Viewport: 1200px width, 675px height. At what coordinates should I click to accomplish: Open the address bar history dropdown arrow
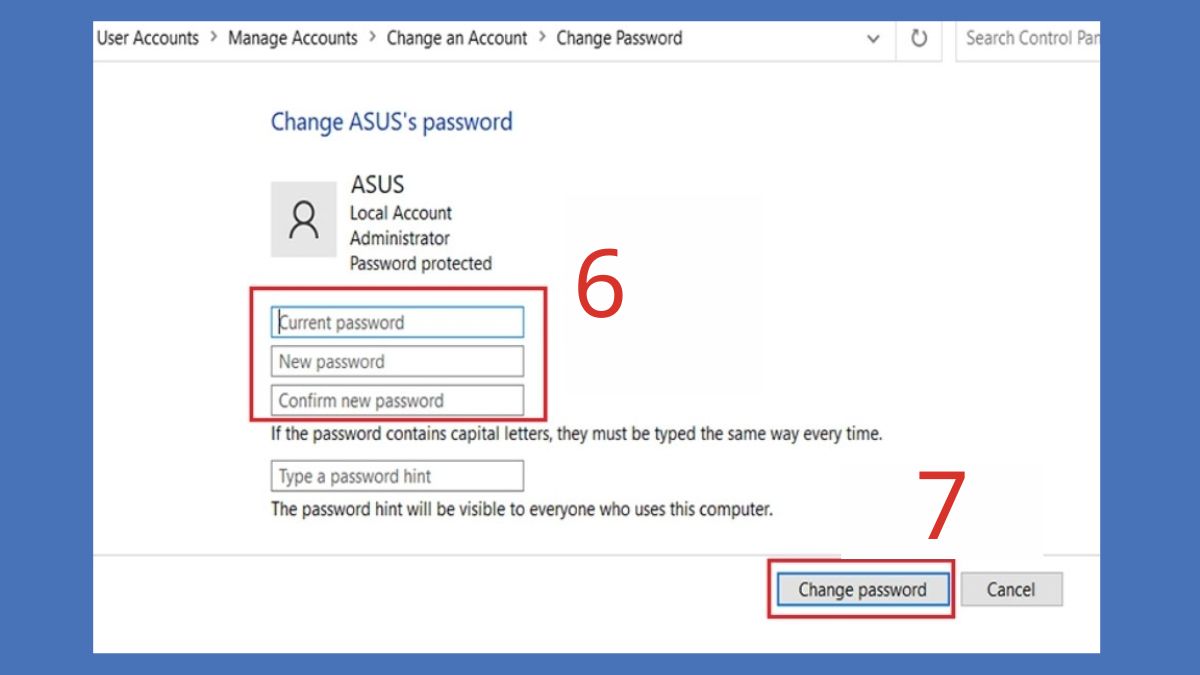coord(873,39)
